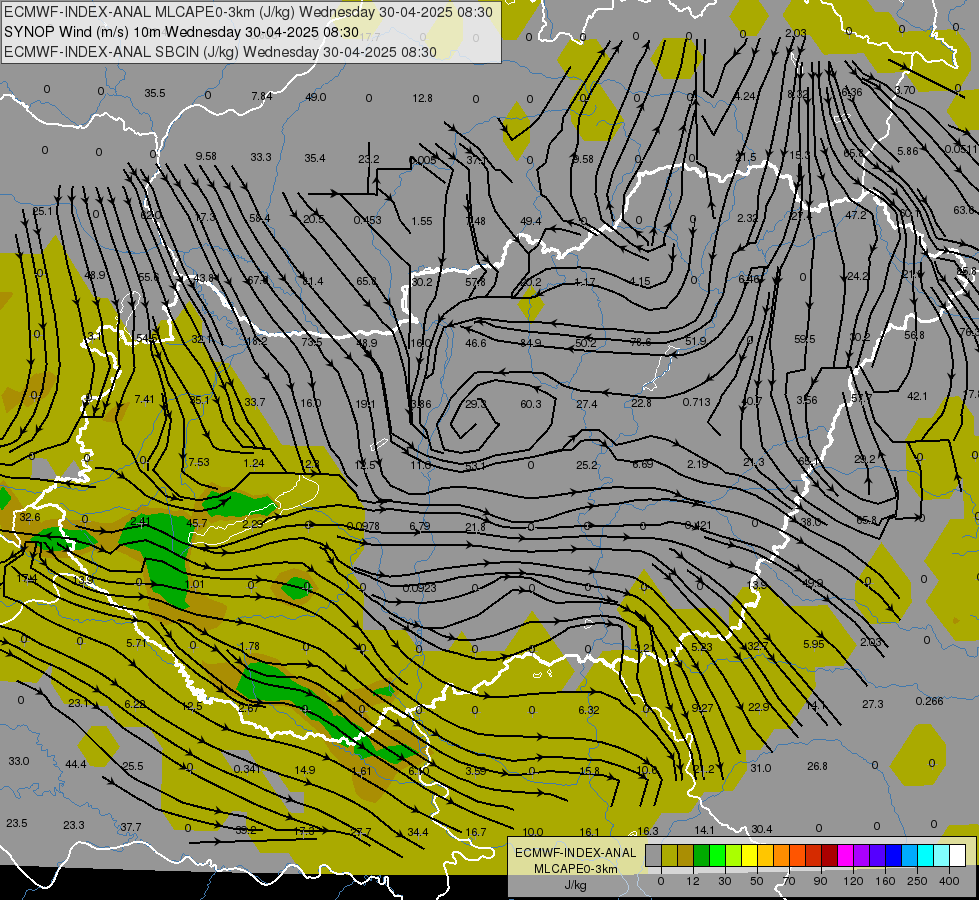Click the legend tick label 160
The width and height of the screenshot is (979, 900).
[x=885, y=881]
